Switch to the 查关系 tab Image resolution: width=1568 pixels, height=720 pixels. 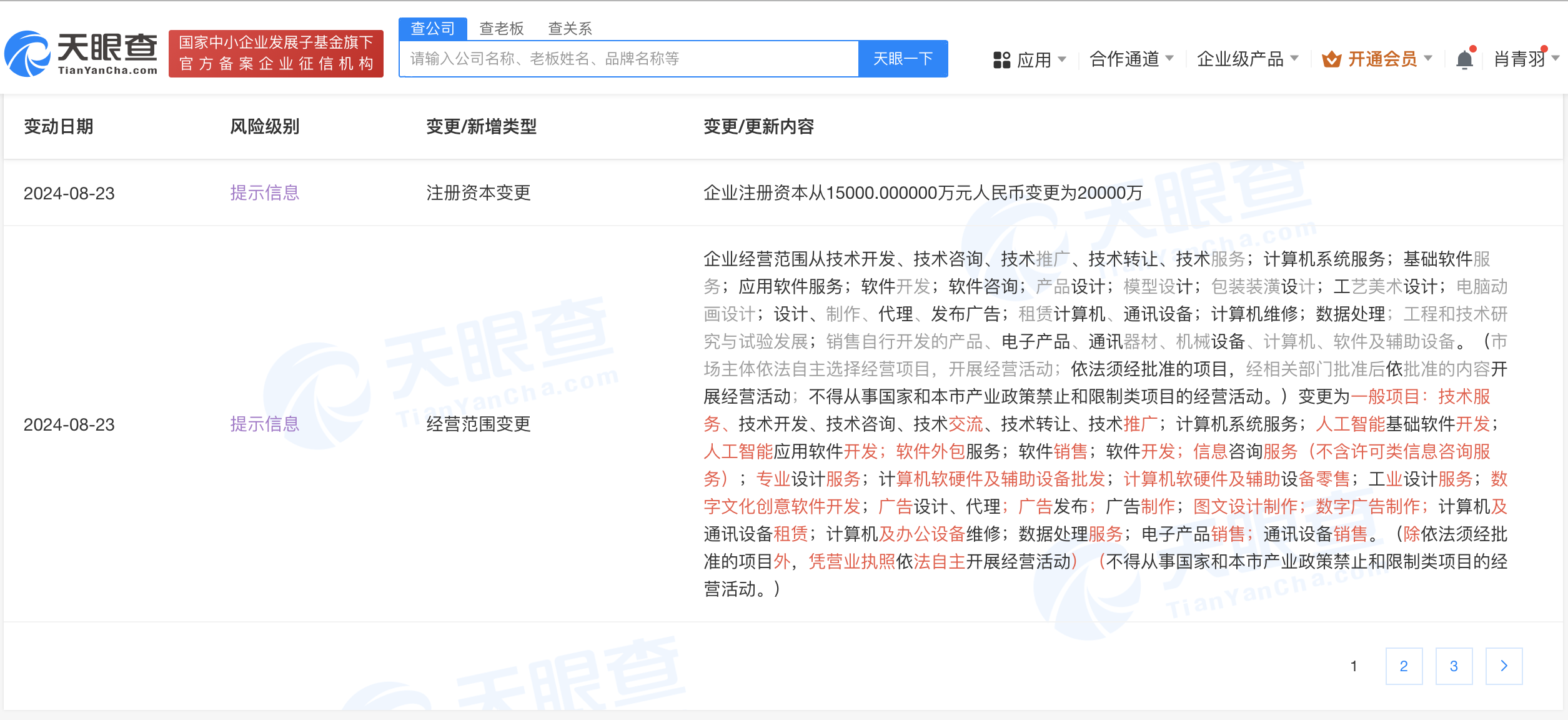tap(568, 29)
